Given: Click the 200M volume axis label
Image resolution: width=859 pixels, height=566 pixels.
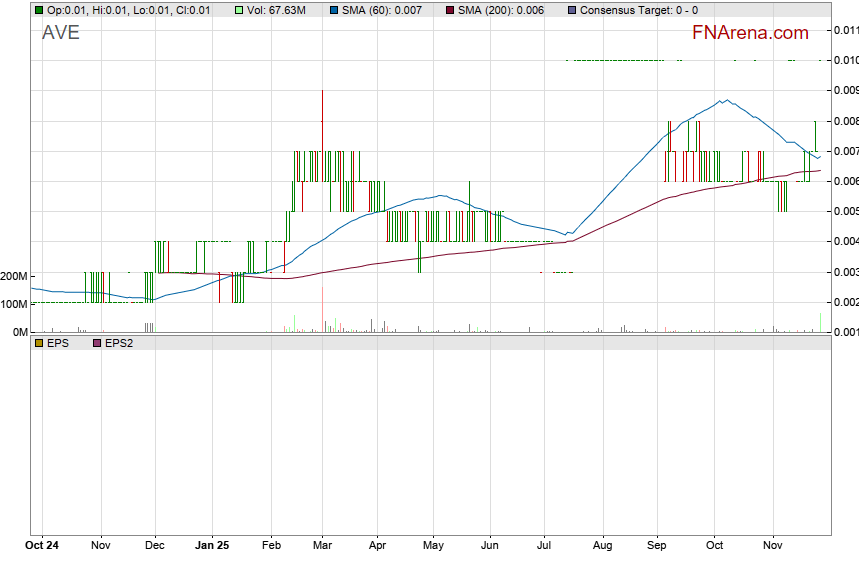Looking at the screenshot, I should 14,276.
